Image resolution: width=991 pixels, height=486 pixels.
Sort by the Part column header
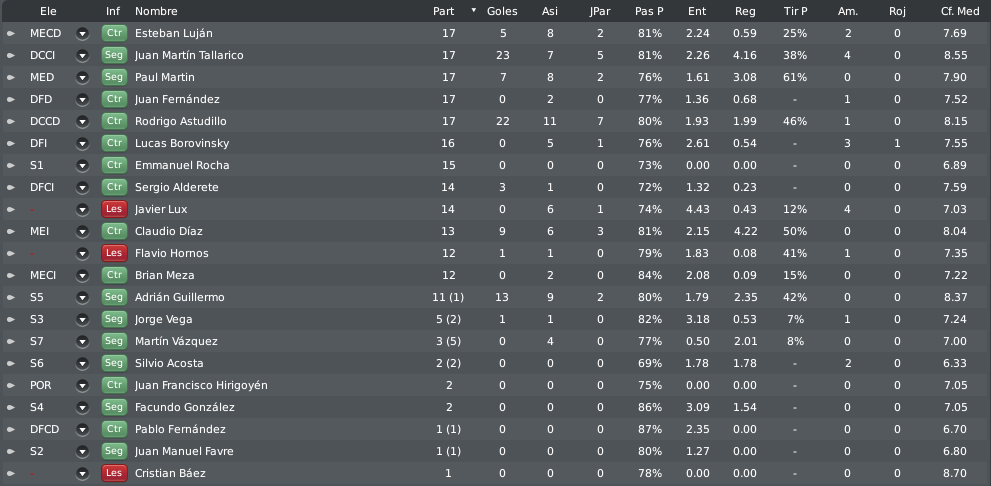coord(443,11)
